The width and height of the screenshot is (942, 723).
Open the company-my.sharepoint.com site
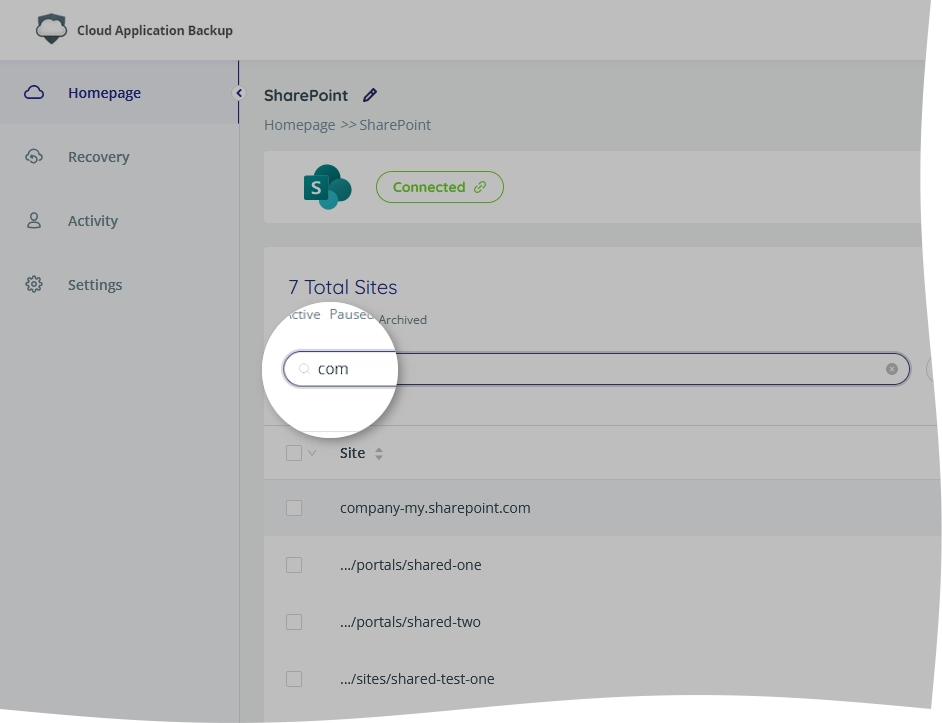(435, 508)
